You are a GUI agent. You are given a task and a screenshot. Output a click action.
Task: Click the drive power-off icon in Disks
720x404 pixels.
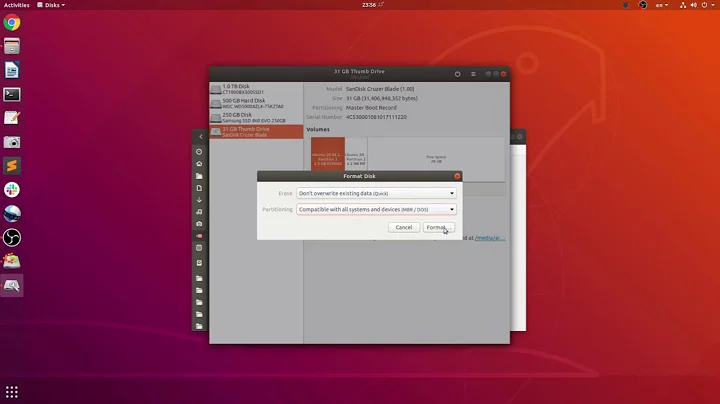(x=457, y=74)
